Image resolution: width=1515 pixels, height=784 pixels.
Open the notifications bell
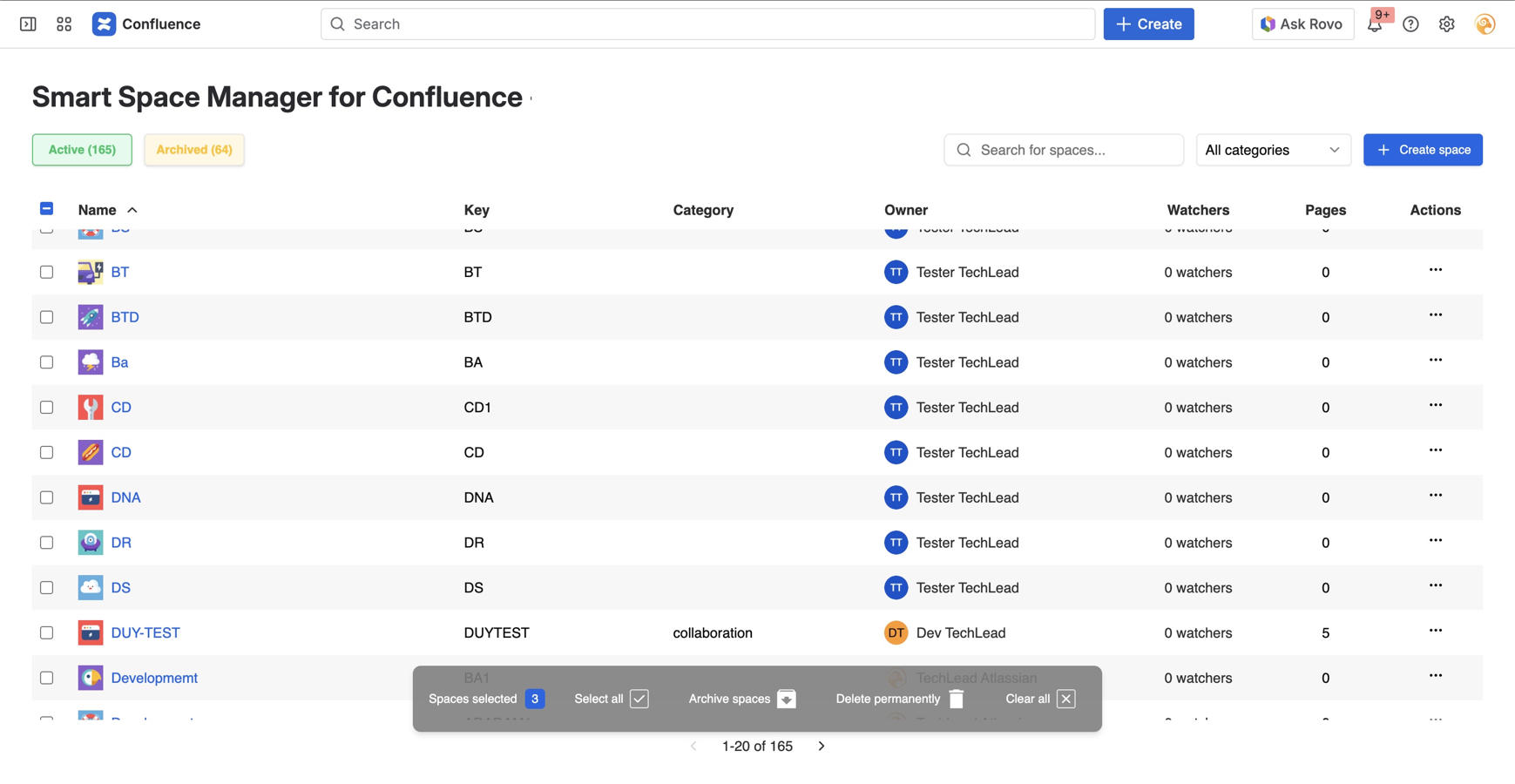[1375, 24]
